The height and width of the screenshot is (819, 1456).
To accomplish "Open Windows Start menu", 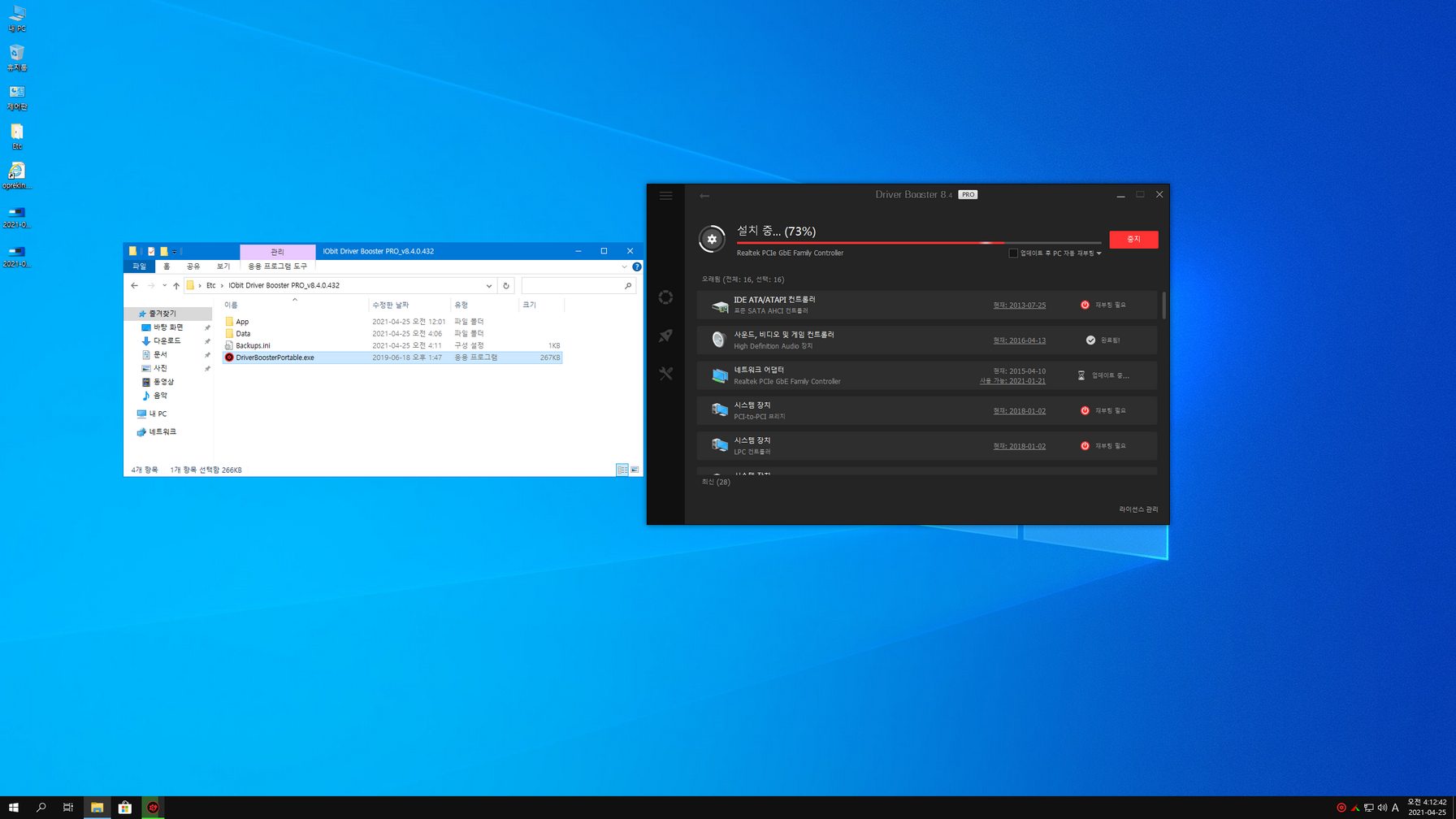I will 13,808.
